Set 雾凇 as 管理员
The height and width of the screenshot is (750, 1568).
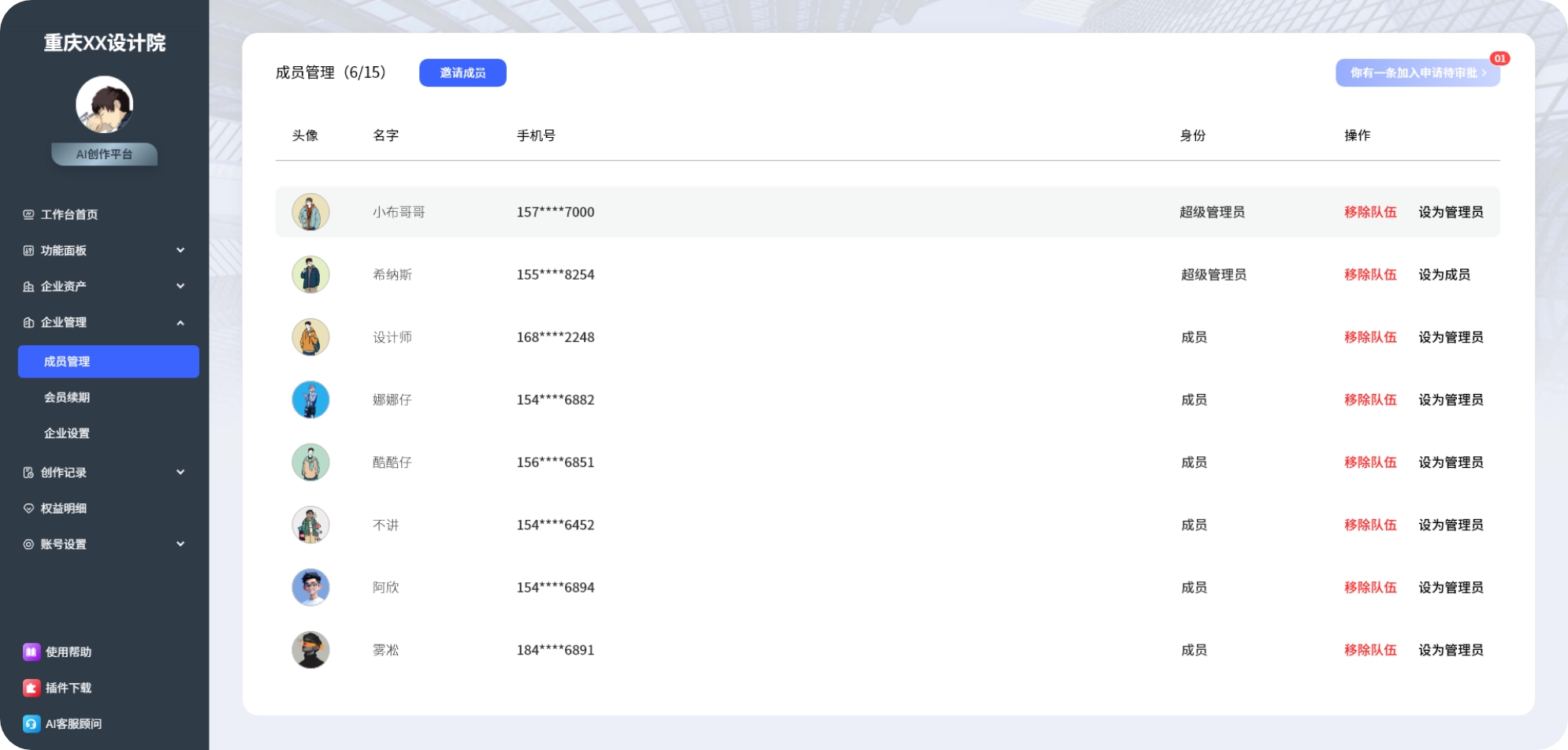[1451, 650]
